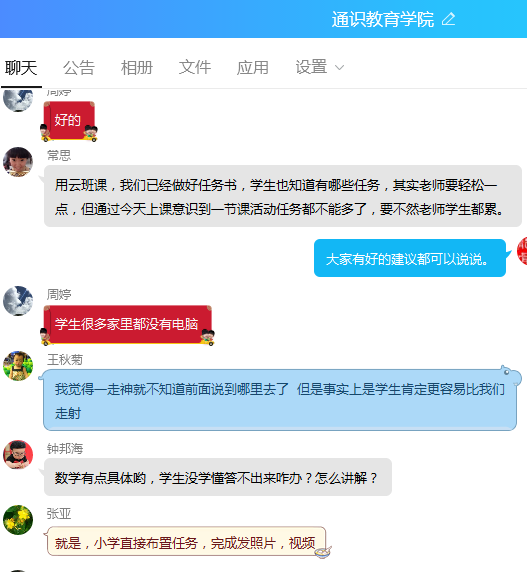The width and height of the screenshot is (527, 572).
Task: Select the 应用 tab
Action: coord(252,68)
